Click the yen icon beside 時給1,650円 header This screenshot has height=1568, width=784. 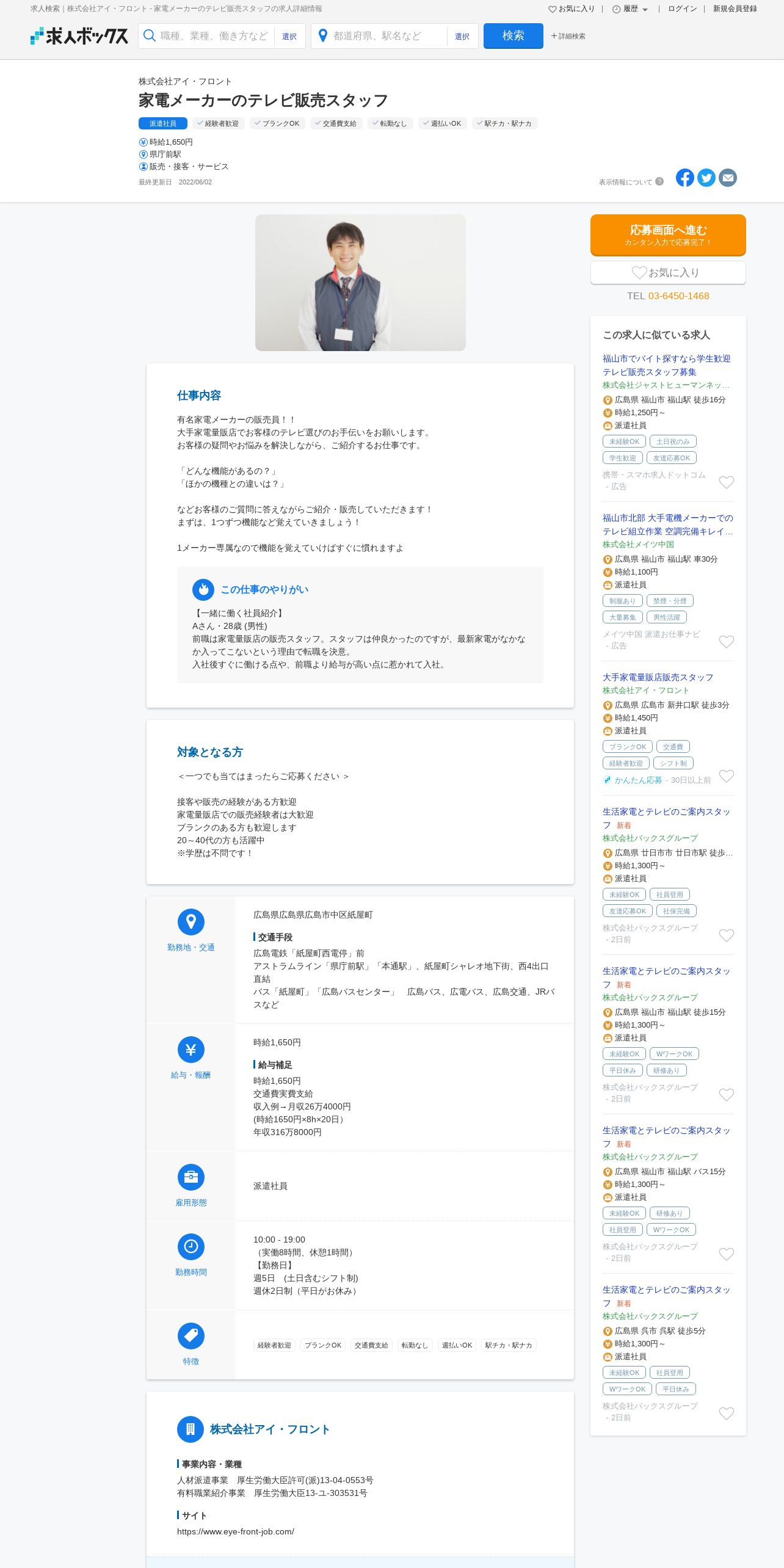pos(143,142)
